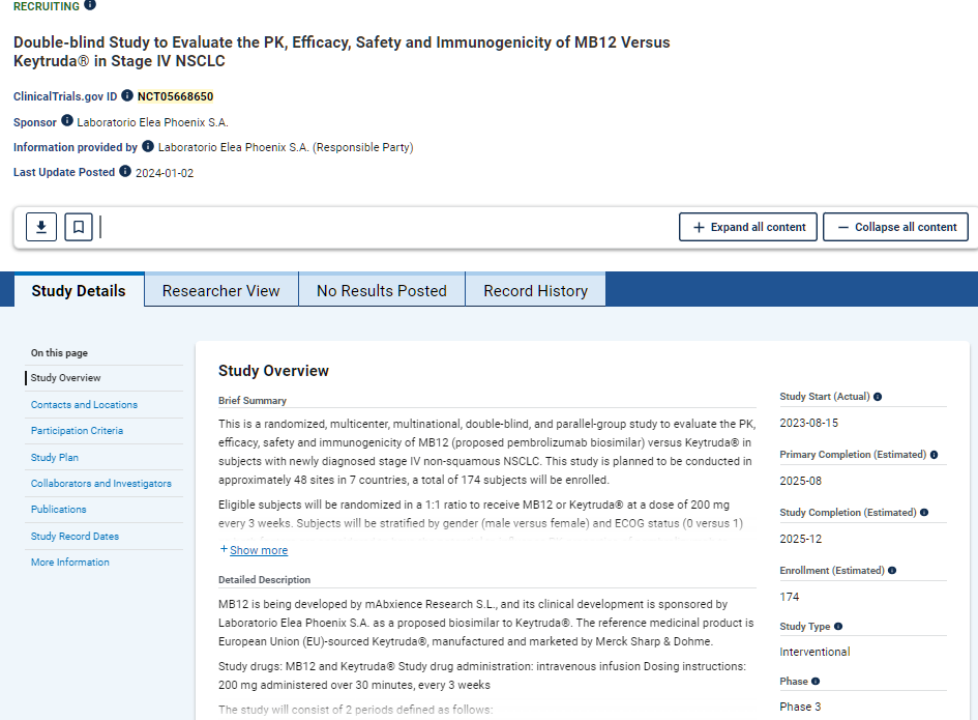This screenshot has height=720, width=978.
Task: Click info icon beside ClinicalTrials.gov ID
Action: coord(127,96)
